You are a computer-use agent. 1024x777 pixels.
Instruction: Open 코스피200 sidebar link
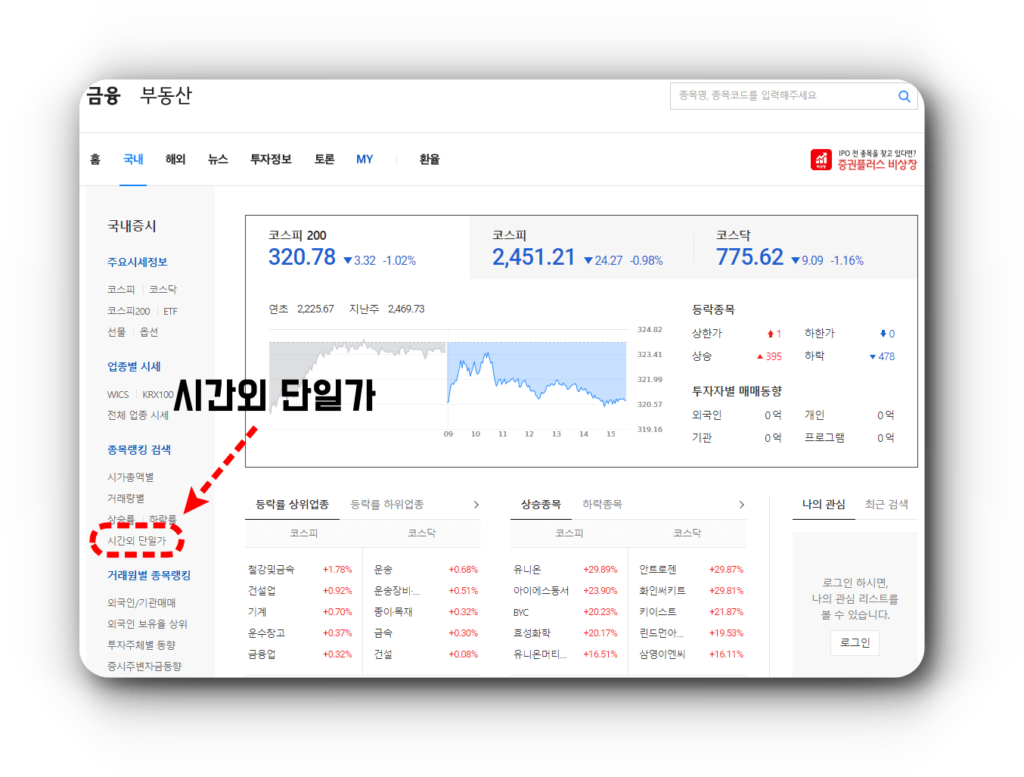(x=129, y=311)
